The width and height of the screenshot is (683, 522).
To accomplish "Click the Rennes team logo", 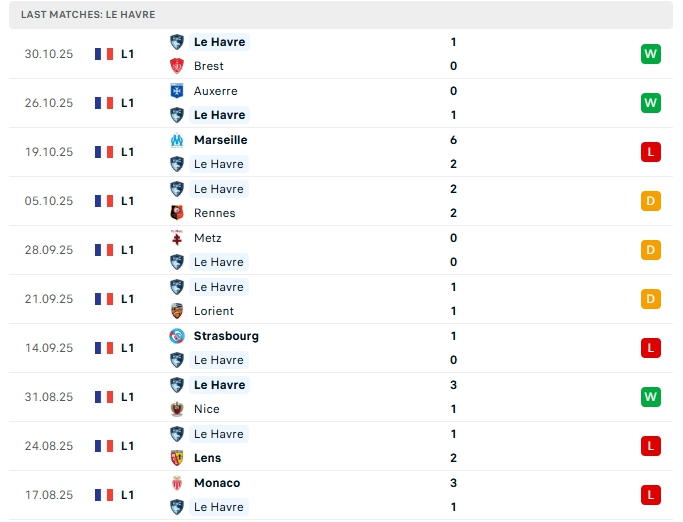I will (177, 213).
